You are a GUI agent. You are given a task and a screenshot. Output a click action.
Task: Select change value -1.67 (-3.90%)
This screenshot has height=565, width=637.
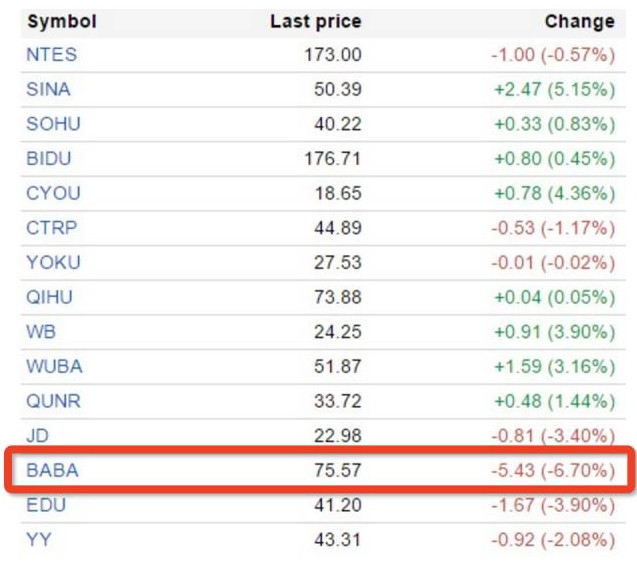(x=553, y=505)
